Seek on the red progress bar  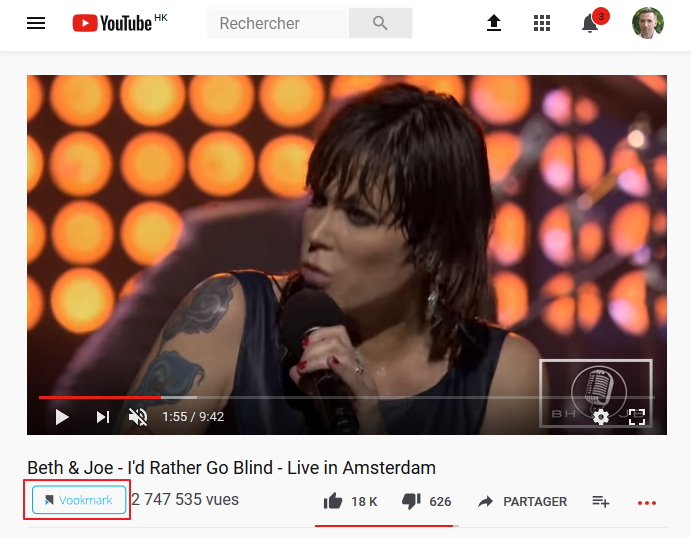pos(347,397)
